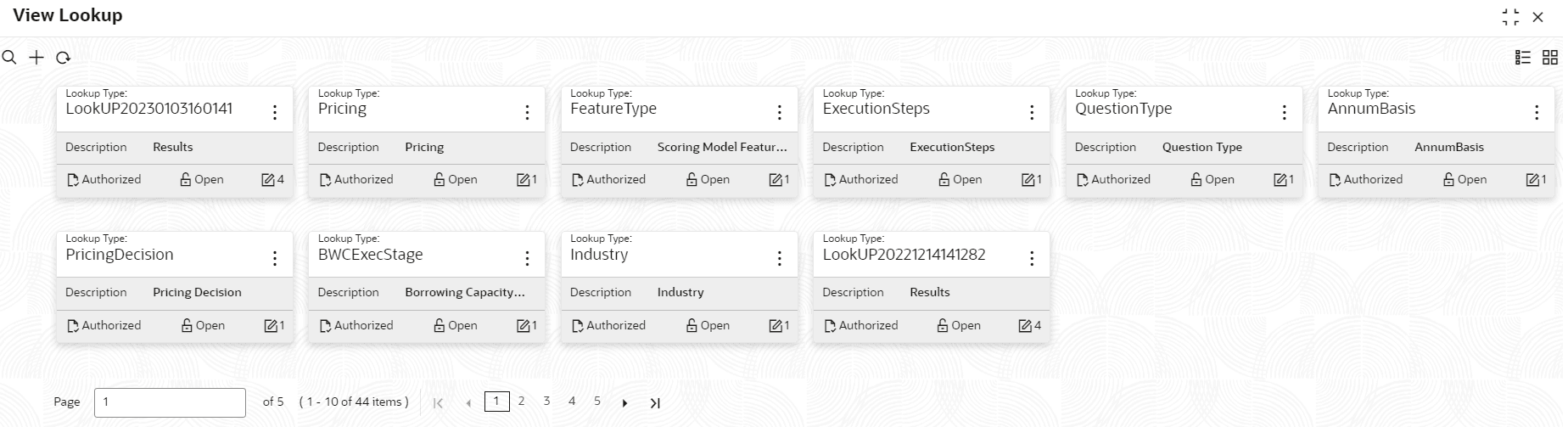The image size is (1568, 427).
Task: Collapse the View Lookup window
Action: tap(1510, 17)
